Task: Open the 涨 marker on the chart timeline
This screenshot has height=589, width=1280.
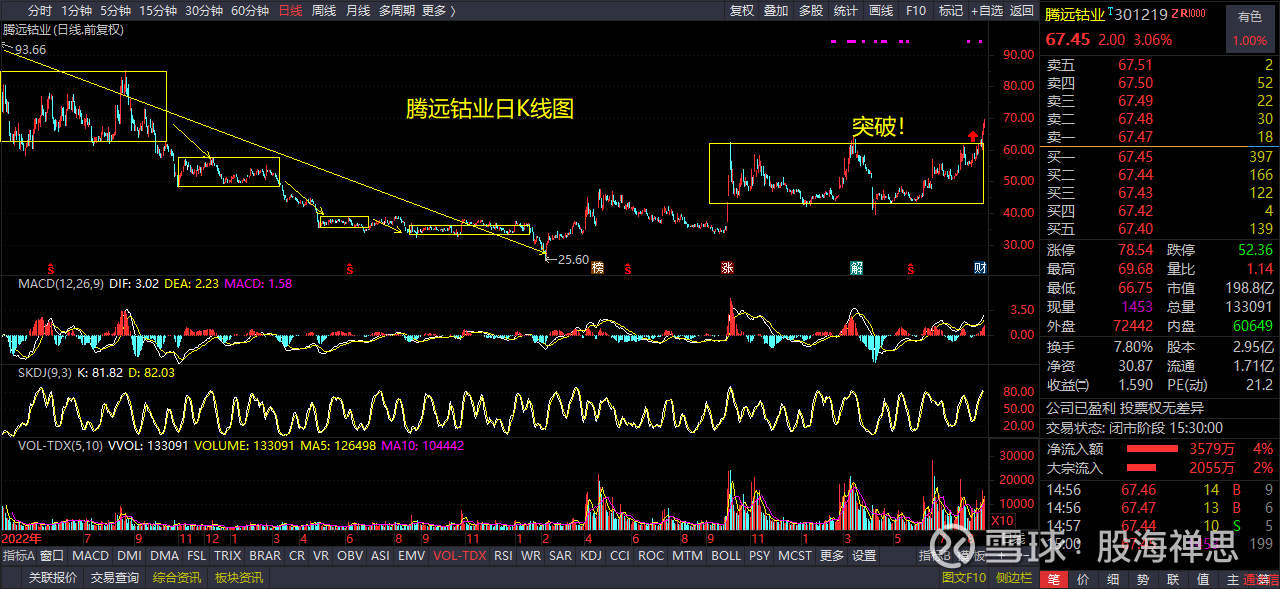Action: 726,267
